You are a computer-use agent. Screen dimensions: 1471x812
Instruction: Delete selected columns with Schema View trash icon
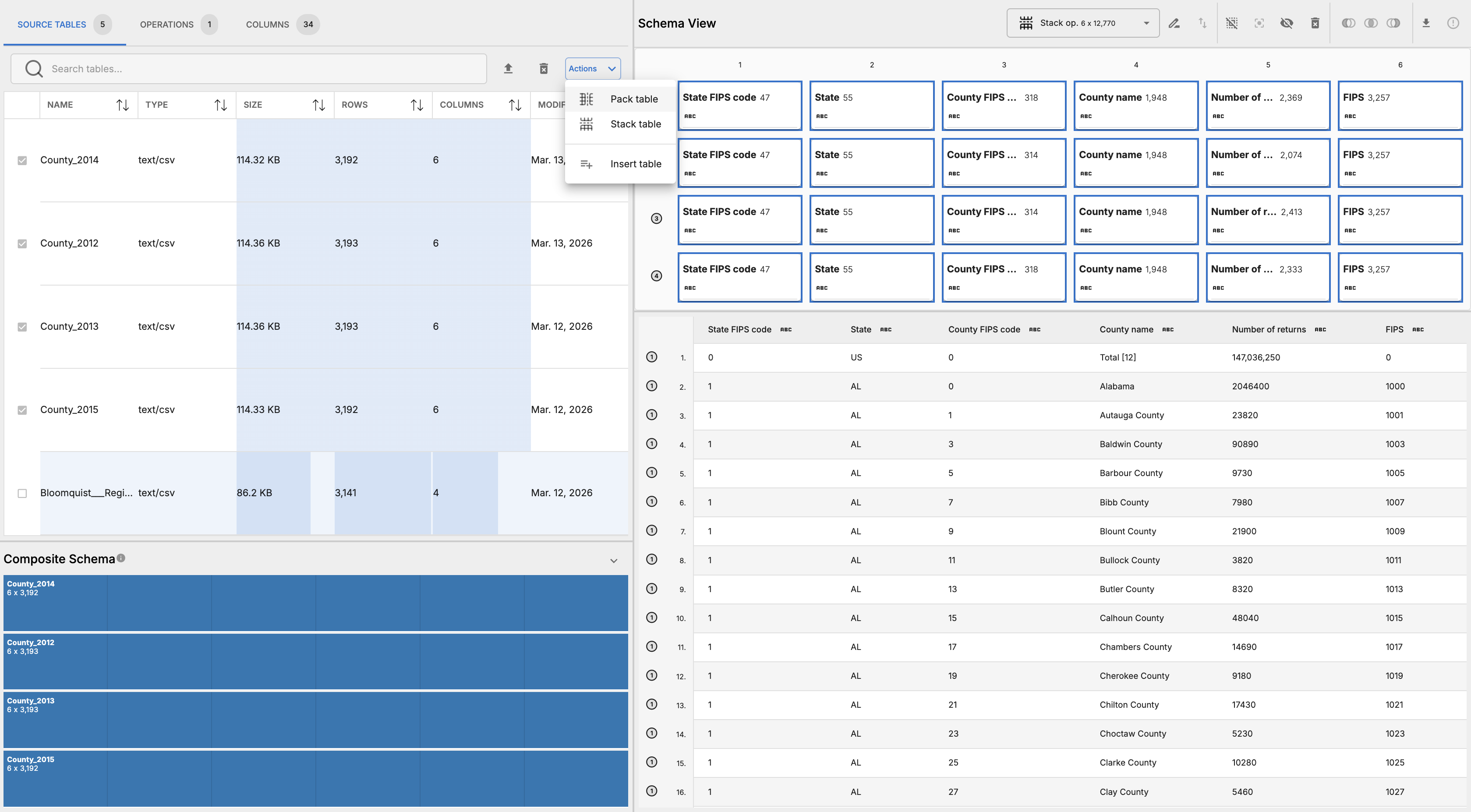[1315, 23]
